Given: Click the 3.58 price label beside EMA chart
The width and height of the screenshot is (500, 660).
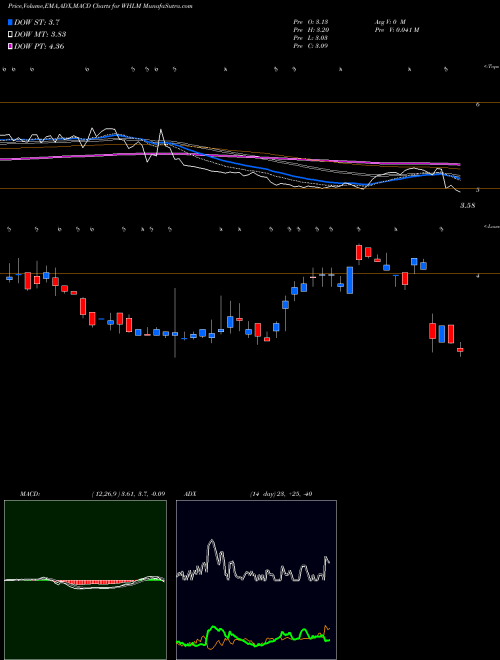Looking at the screenshot, I should (x=467, y=206).
